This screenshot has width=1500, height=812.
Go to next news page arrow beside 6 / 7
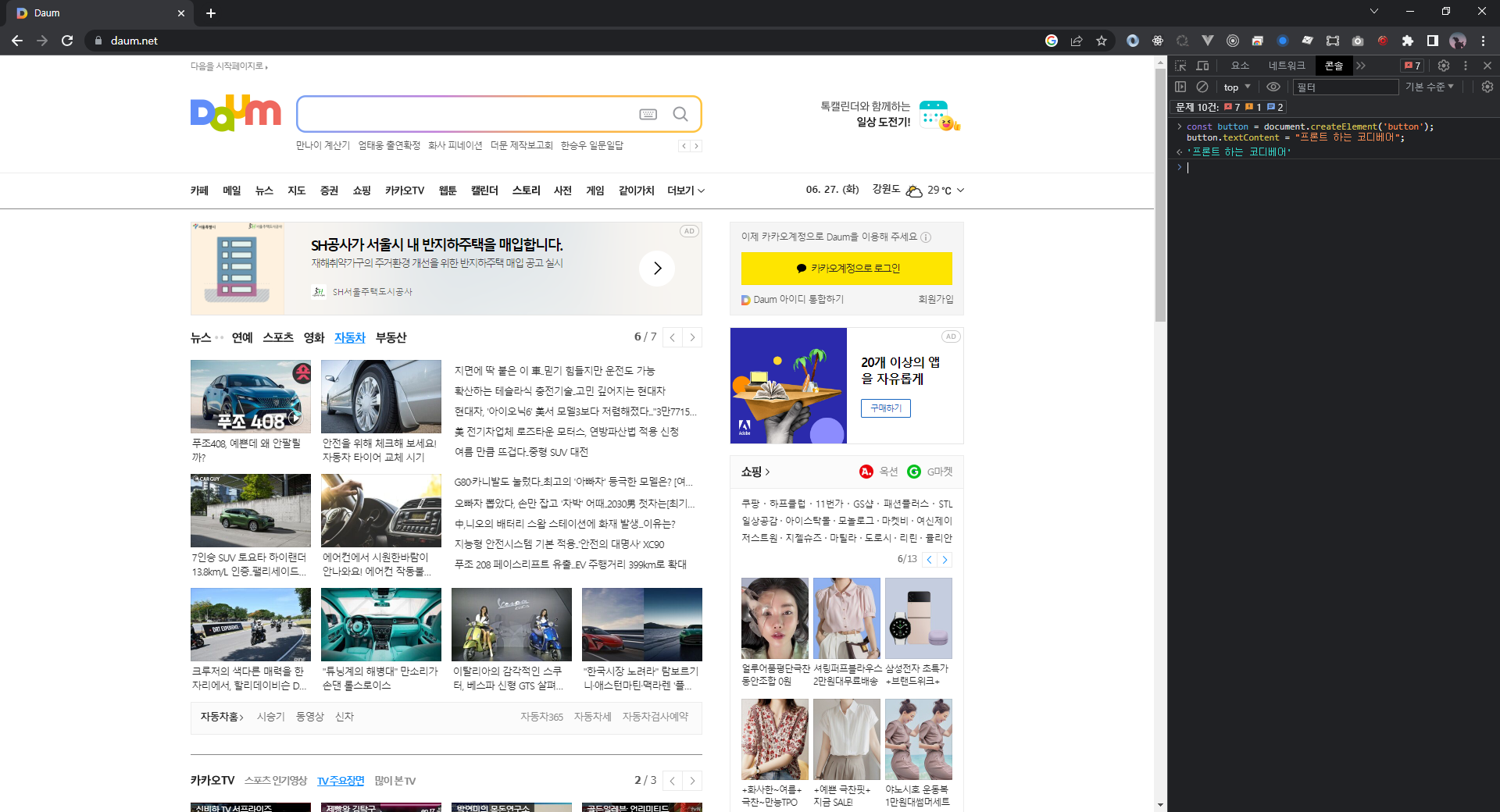pos(692,338)
